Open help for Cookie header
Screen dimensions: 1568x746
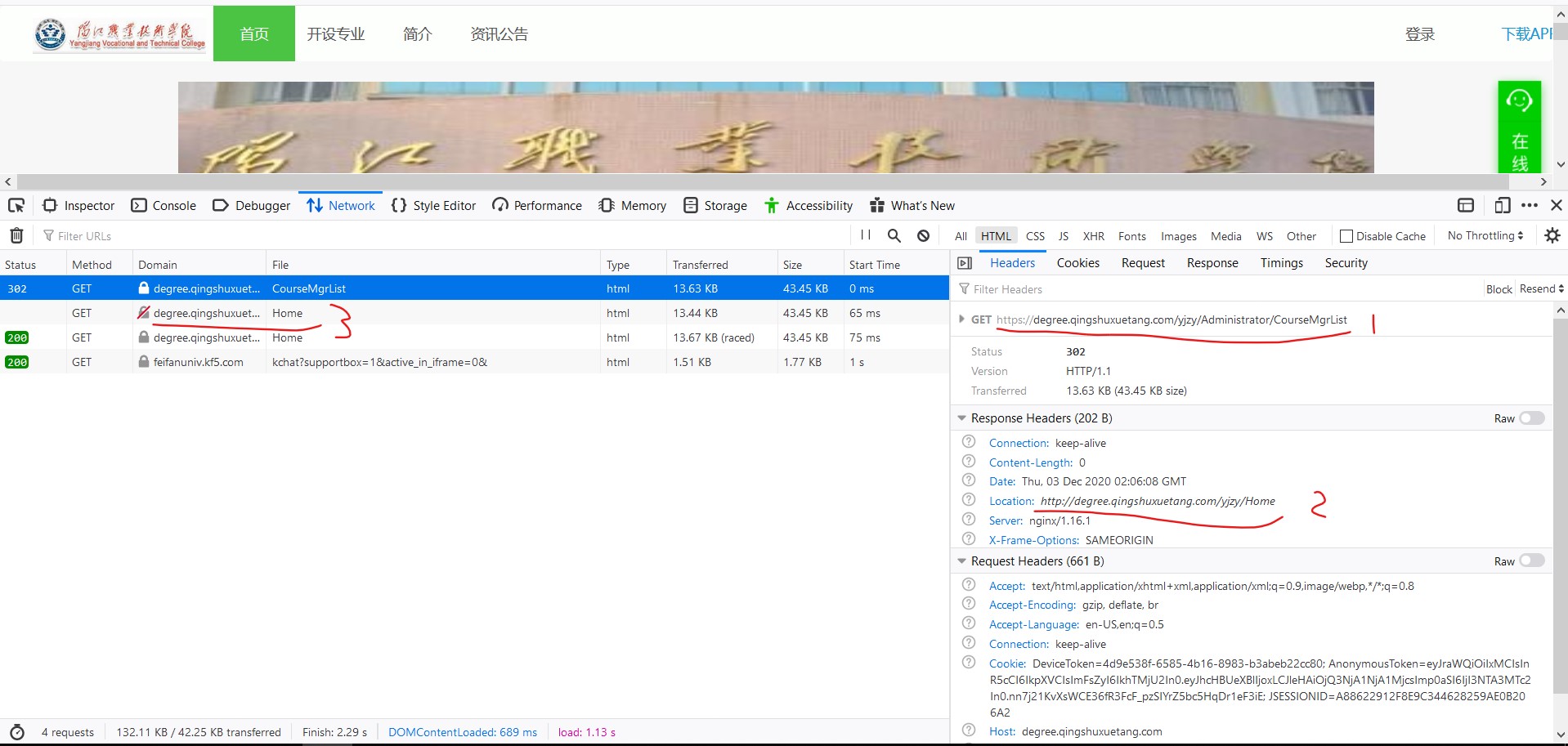(969, 663)
